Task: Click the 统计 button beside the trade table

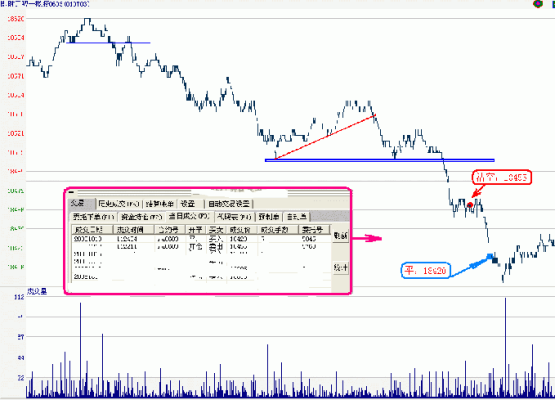Action: pyautogui.click(x=341, y=268)
